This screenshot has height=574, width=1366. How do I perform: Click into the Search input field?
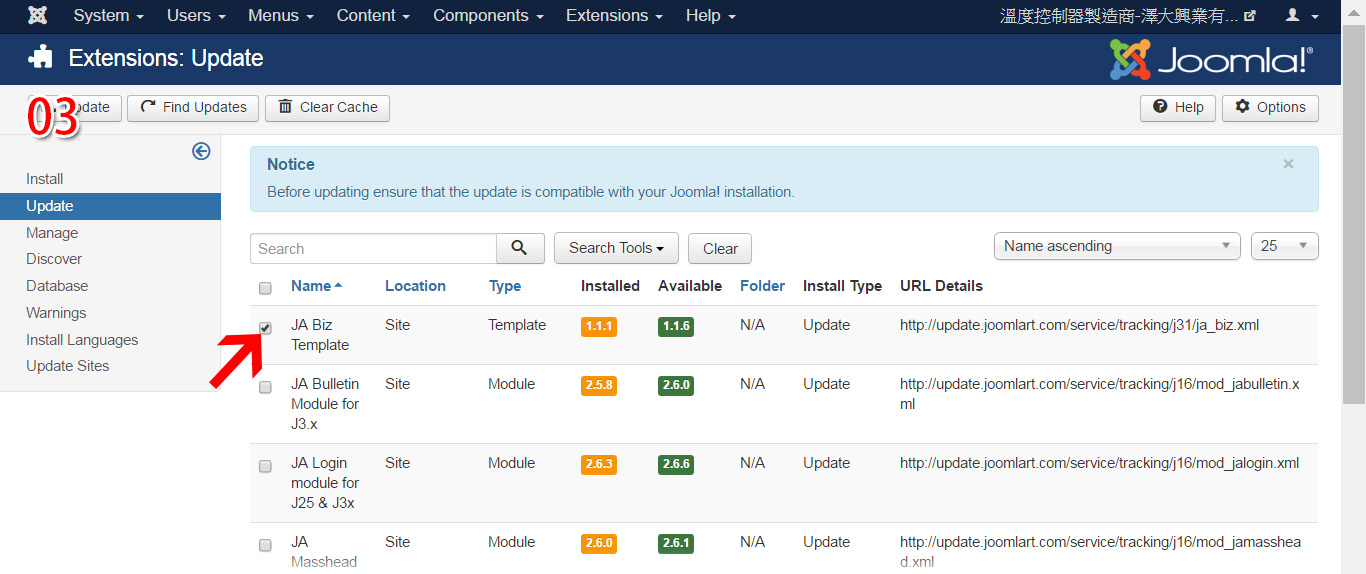tap(373, 249)
